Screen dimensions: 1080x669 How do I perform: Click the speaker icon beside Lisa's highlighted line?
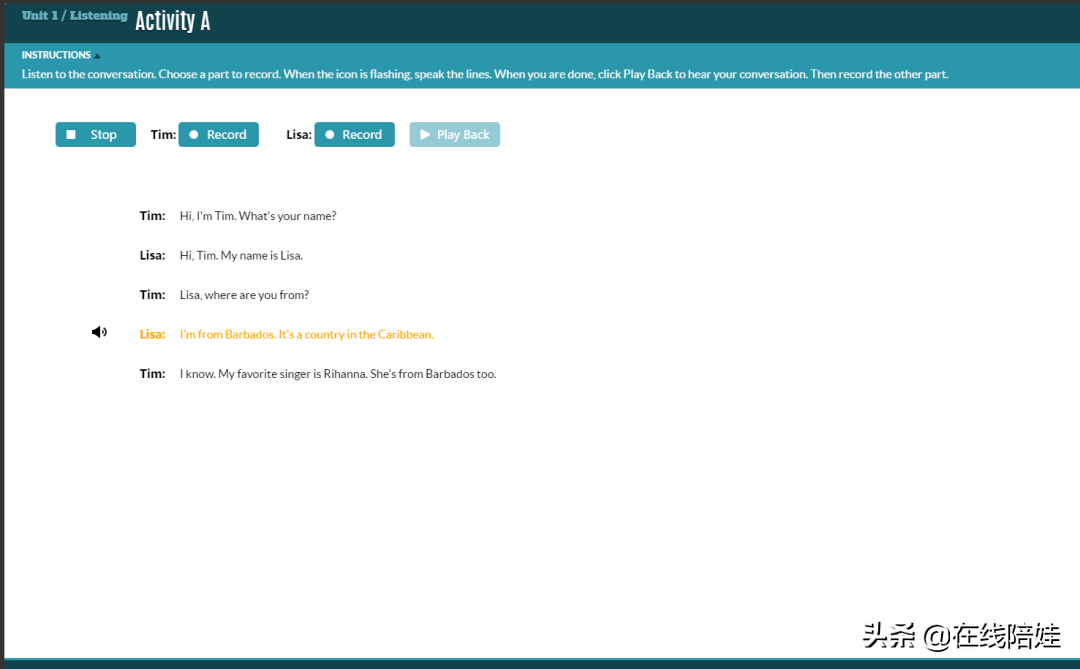tap(99, 332)
